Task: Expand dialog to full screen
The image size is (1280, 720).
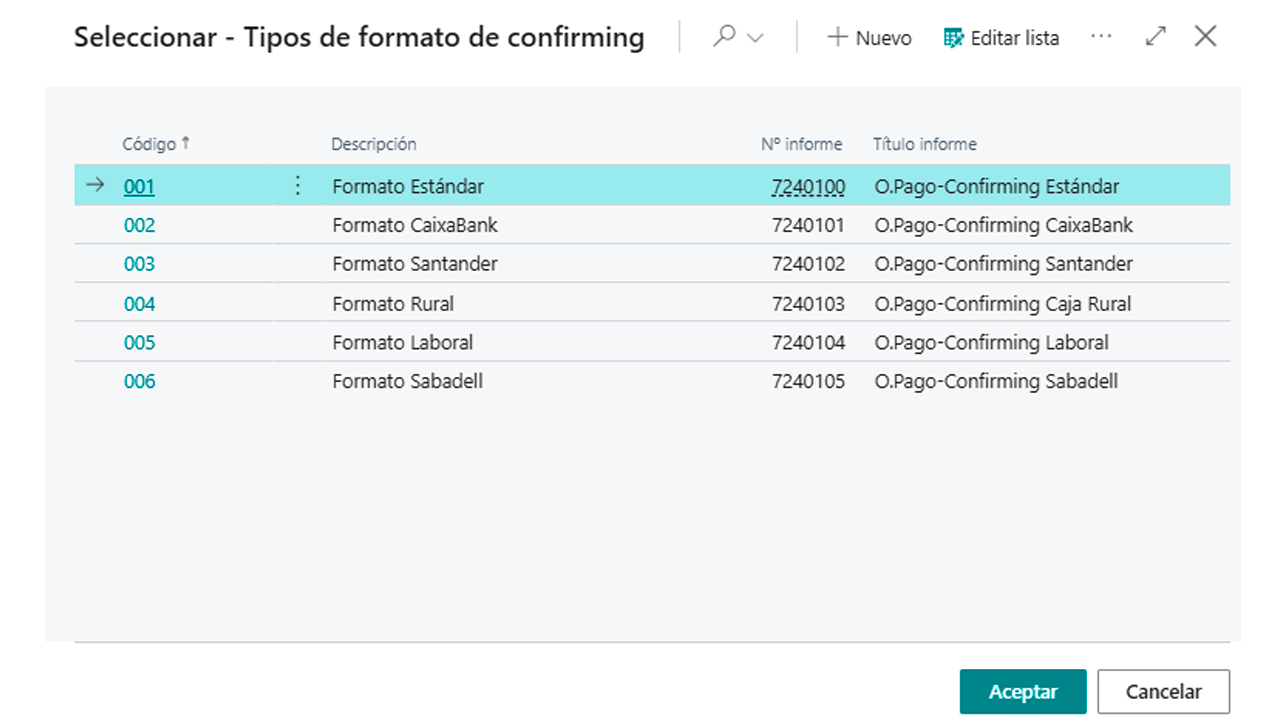Action: point(1156,37)
